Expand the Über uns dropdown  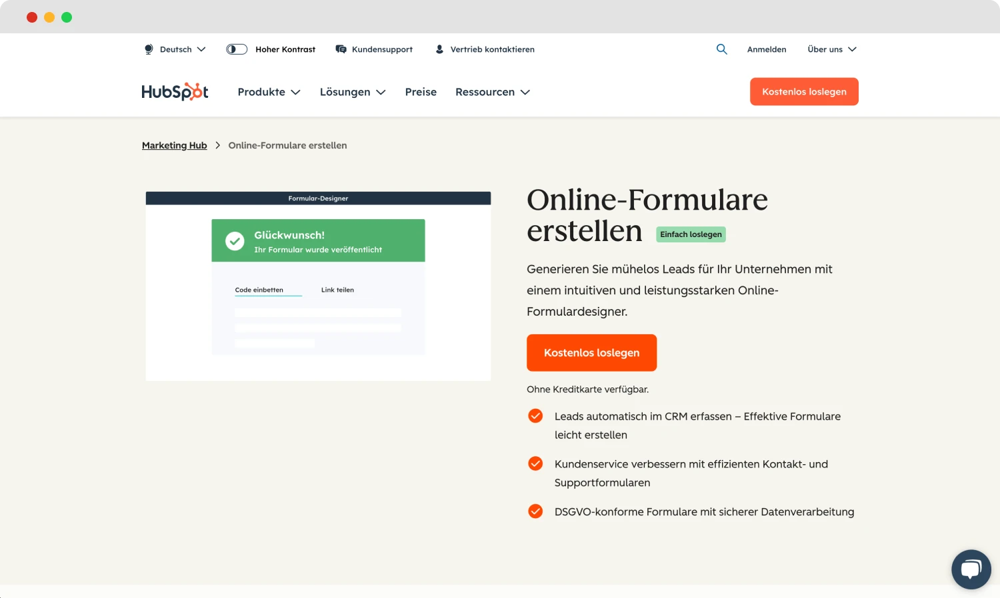point(831,48)
